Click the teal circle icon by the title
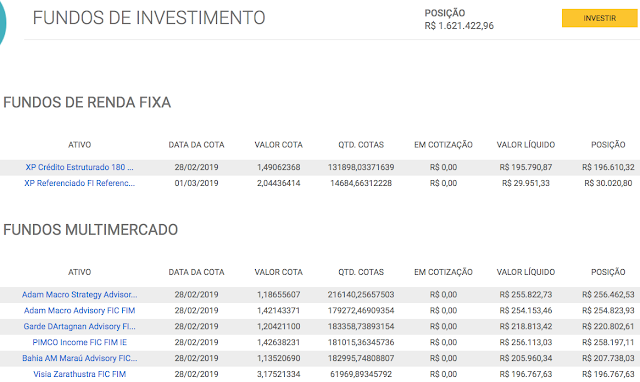This screenshot has height=382, width=640. [2, 22]
